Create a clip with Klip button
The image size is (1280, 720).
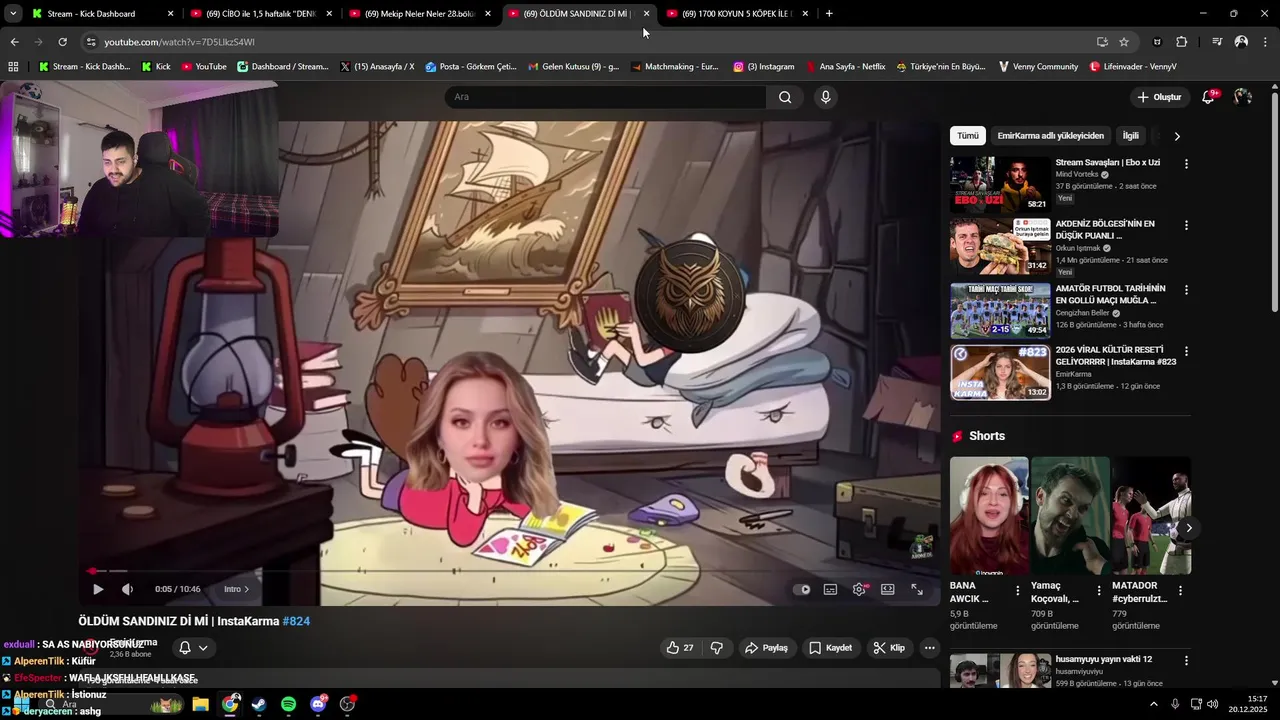pyautogui.click(x=889, y=648)
